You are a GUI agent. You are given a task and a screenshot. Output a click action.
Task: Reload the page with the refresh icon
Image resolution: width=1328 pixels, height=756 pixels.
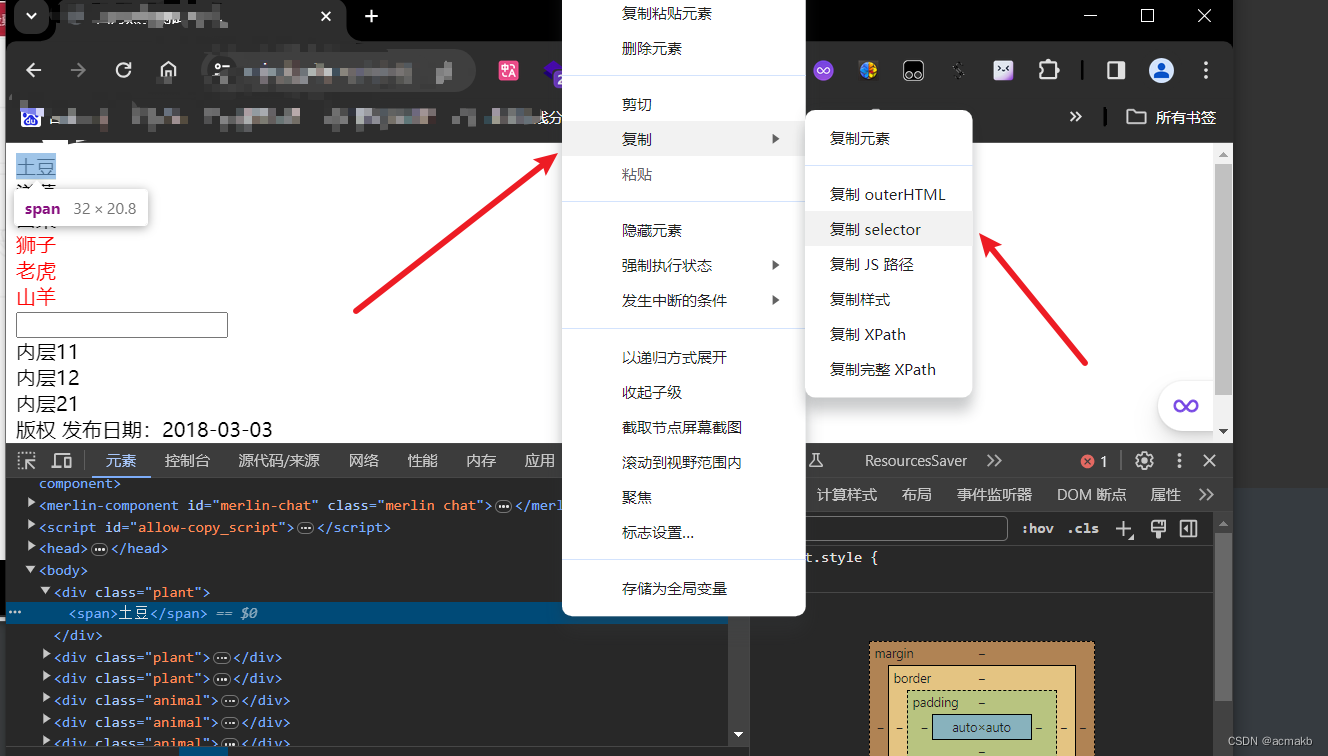tap(124, 70)
